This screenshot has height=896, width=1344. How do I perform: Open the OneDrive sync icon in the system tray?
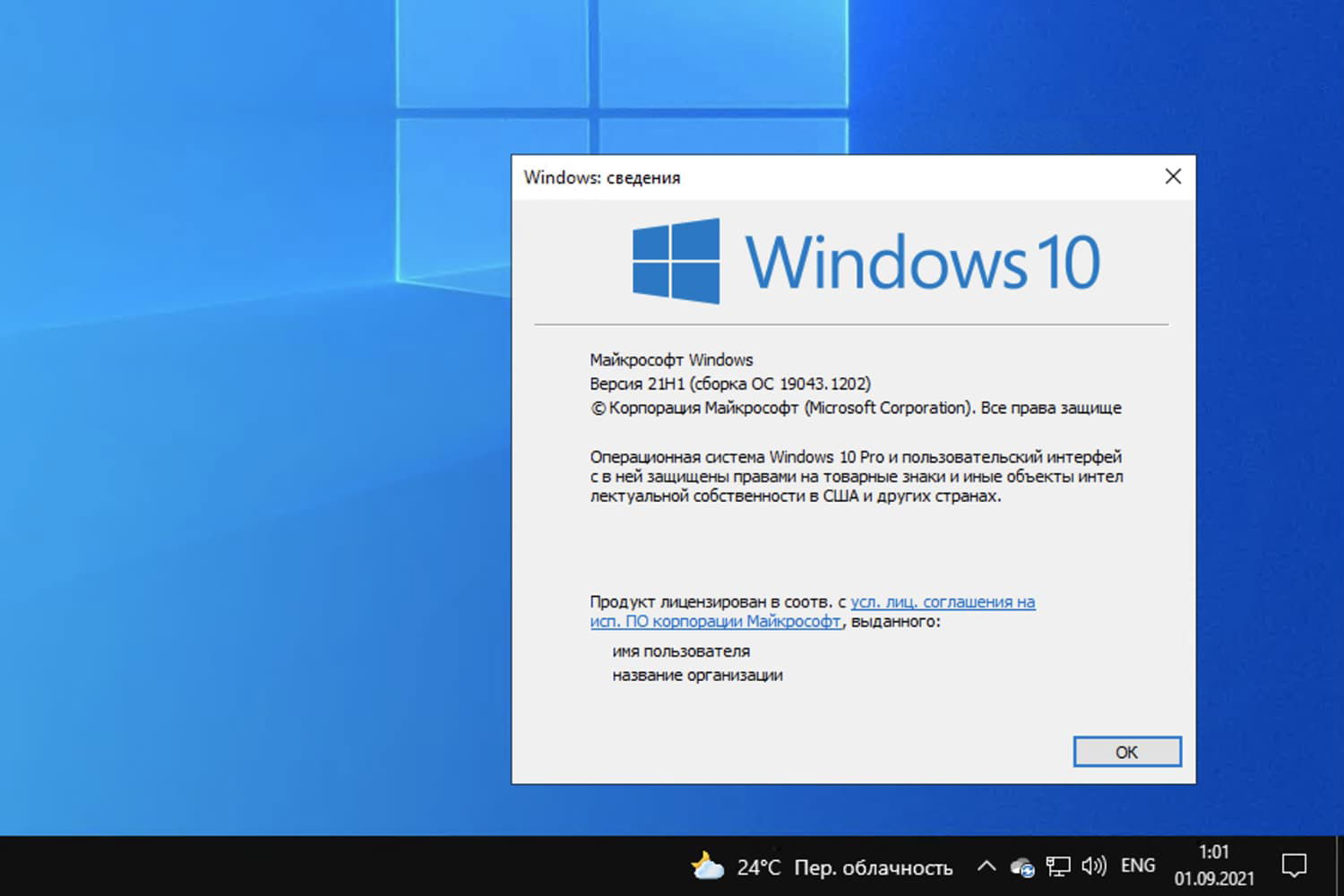pyautogui.click(x=1021, y=865)
